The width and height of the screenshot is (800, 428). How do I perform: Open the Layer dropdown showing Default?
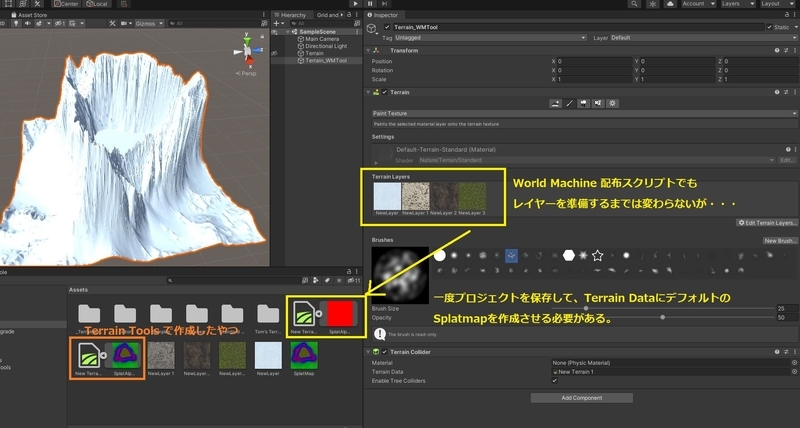pyautogui.click(x=703, y=38)
